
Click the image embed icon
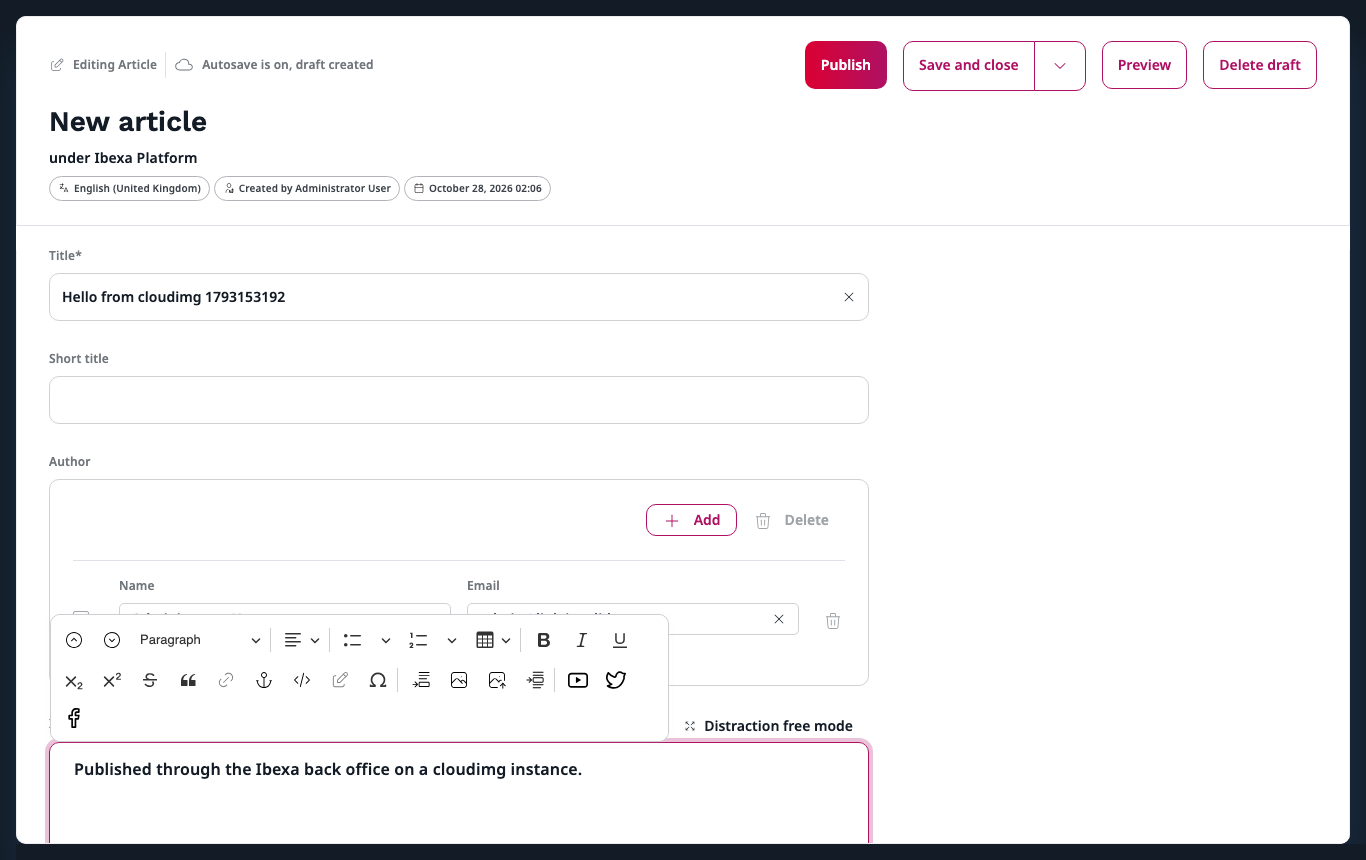459,680
